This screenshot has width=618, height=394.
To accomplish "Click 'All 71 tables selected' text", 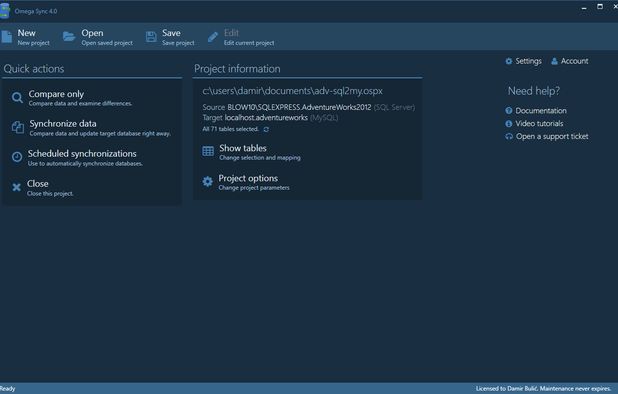I will click(x=231, y=129).
